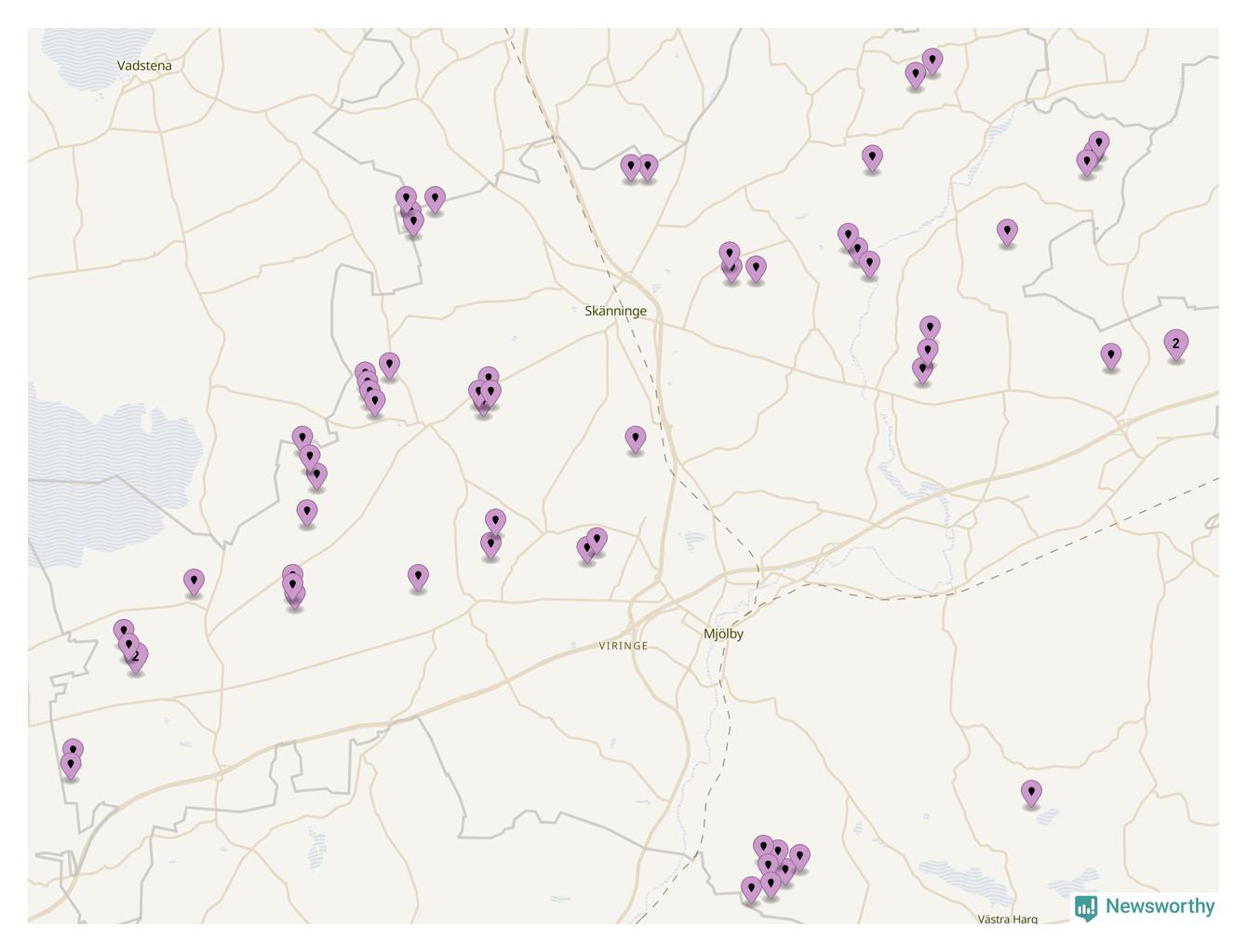Select the lone marker between Skänninge and Mjölby
This screenshot has width=1247, height=952.
636,439
